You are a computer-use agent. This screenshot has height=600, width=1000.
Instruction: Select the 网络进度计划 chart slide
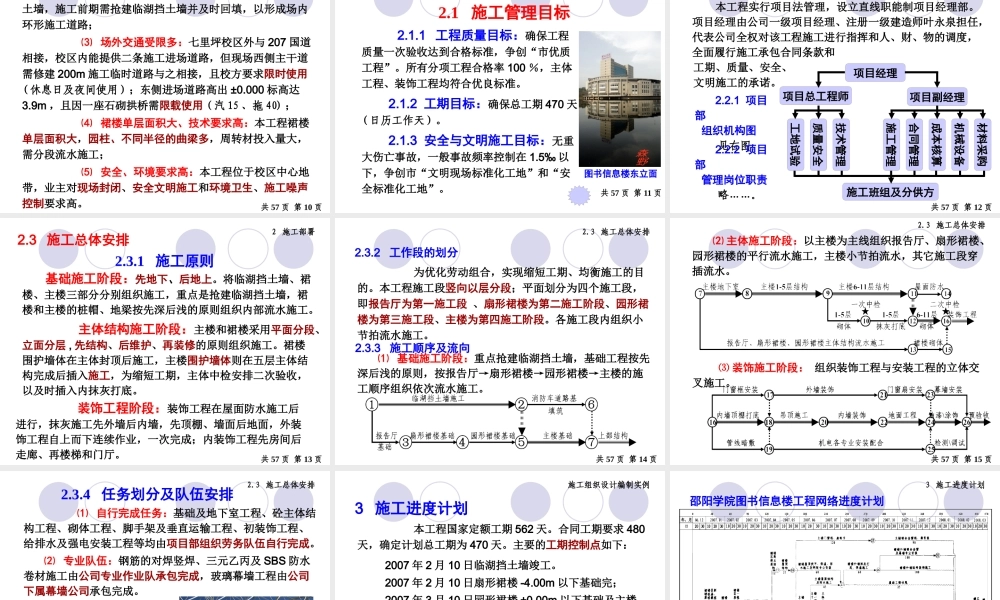coord(835,536)
